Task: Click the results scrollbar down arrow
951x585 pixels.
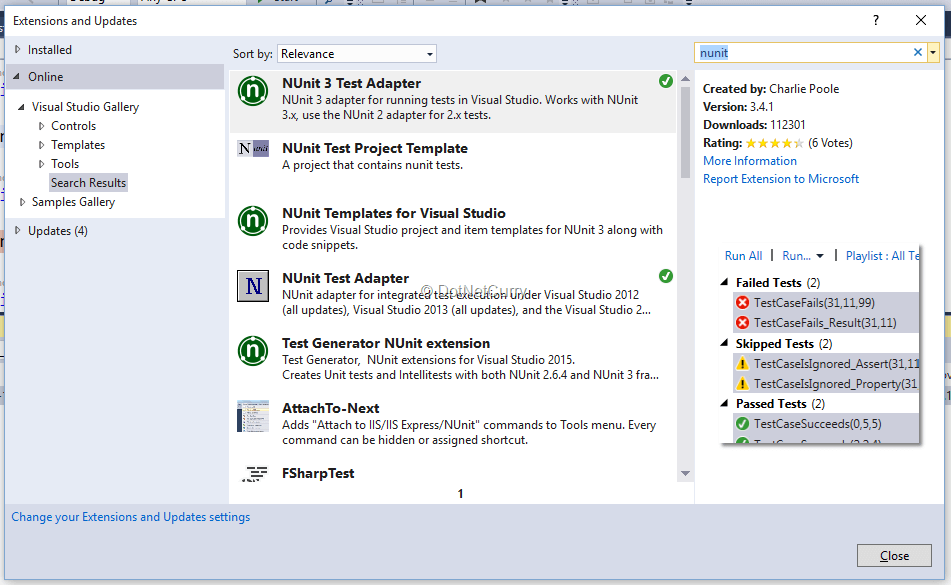Action: (685, 473)
